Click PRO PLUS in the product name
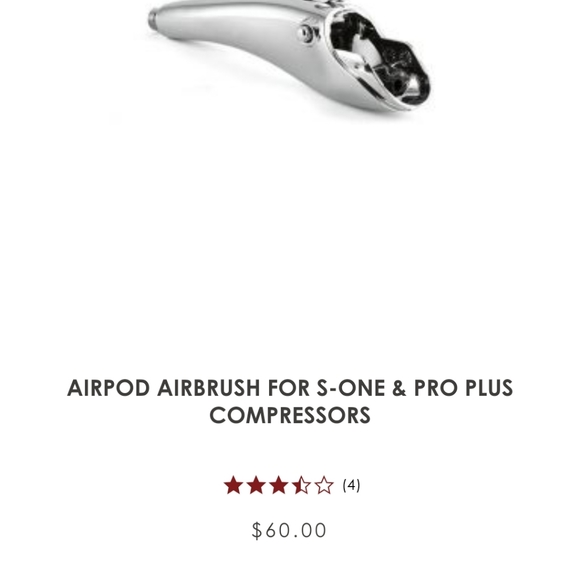Viewport: 580px width, 580px height. coord(463,388)
